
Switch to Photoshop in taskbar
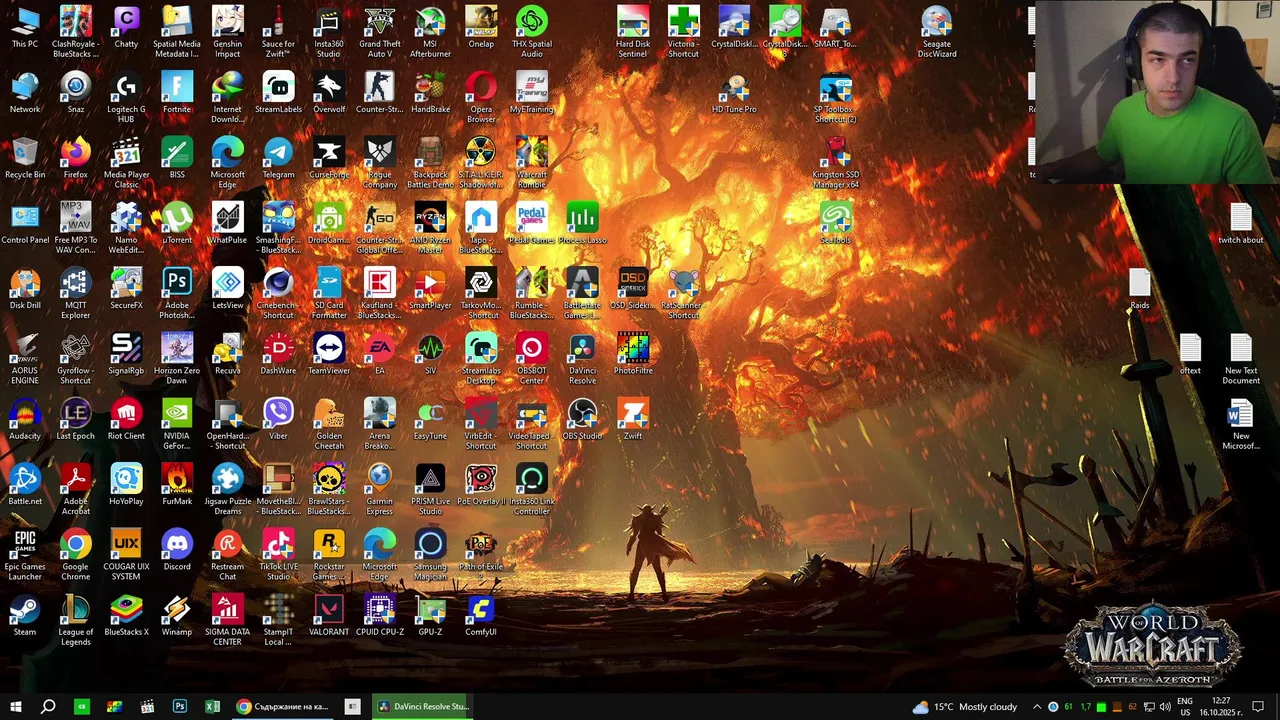180,707
